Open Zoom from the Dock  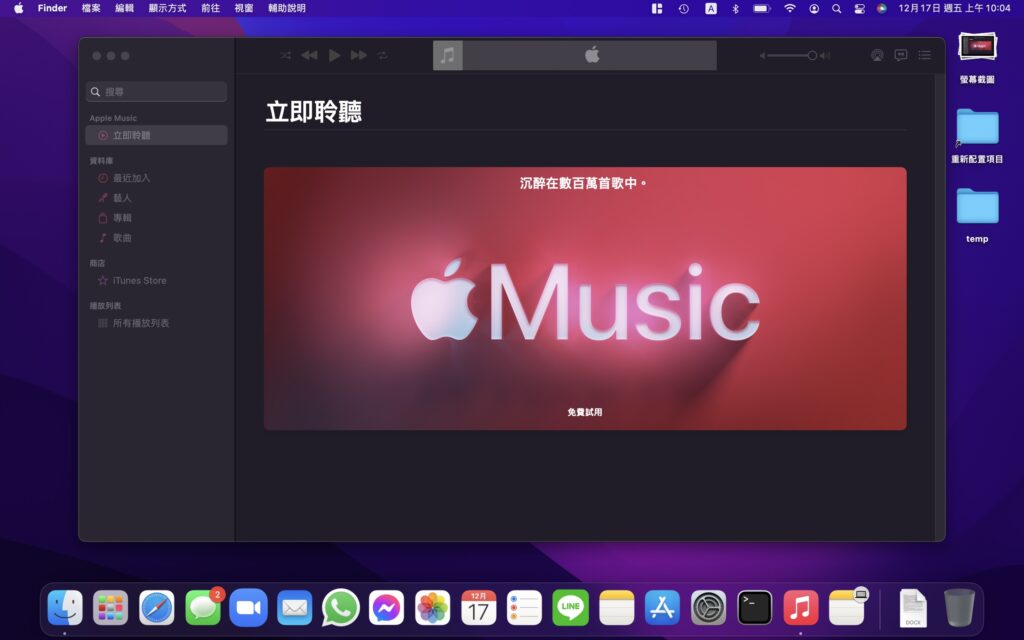tap(249, 607)
